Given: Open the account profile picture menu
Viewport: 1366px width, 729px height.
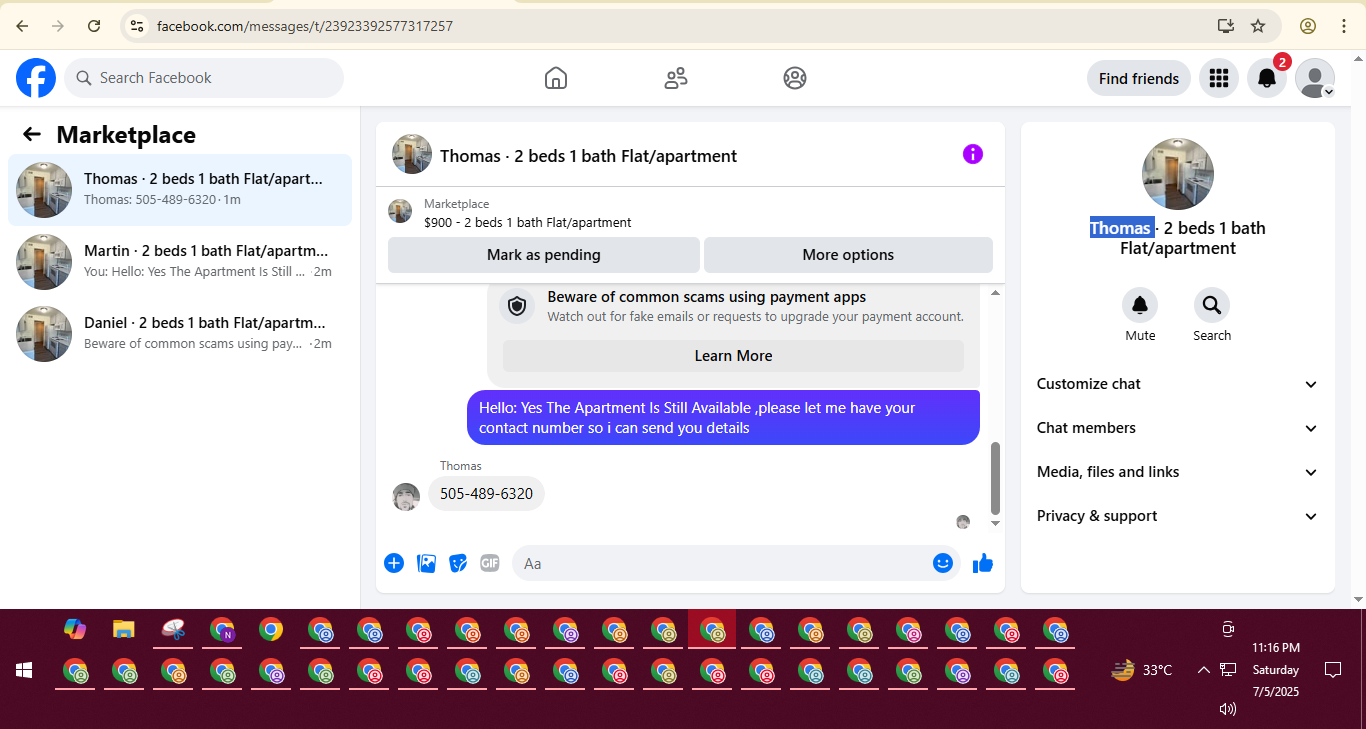Looking at the screenshot, I should (x=1315, y=78).
